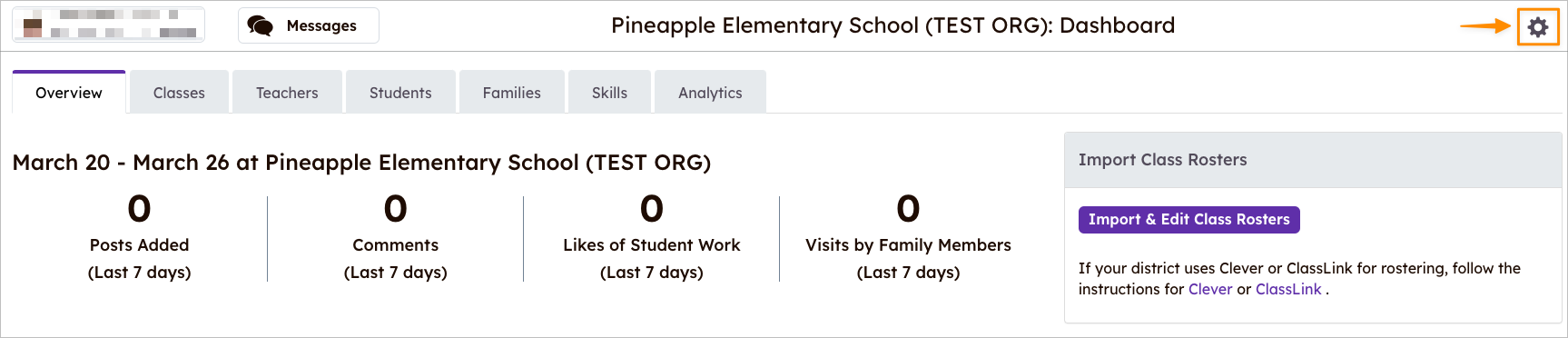Switch to the Classes tab
The height and width of the screenshot is (338, 1568).
tap(179, 93)
